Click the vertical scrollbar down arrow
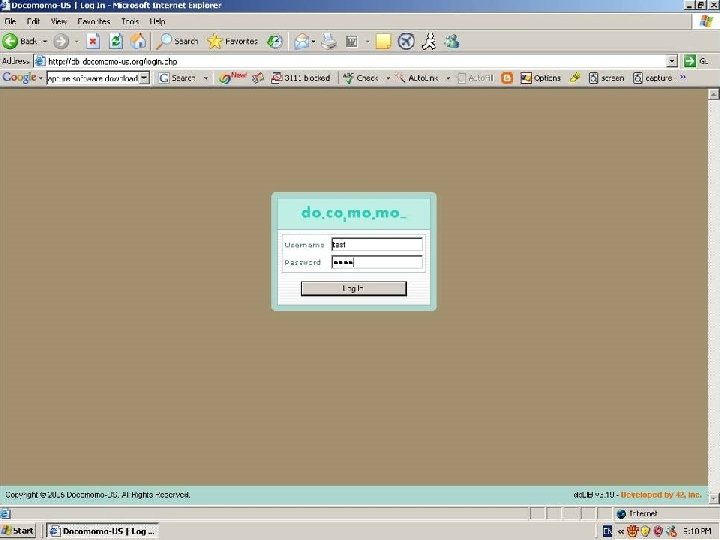This screenshot has width=720, height=540. (713, 498)
